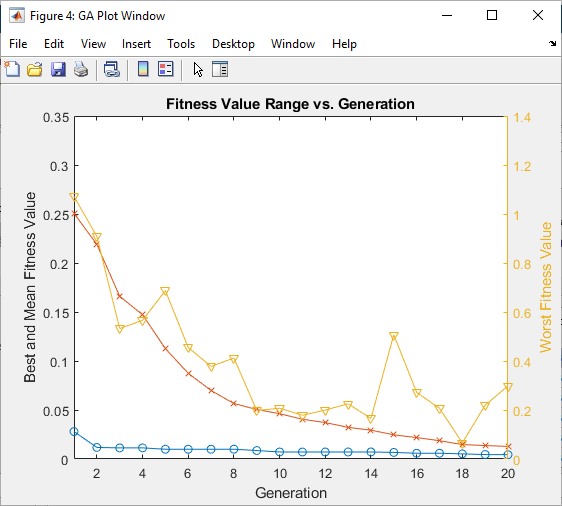
Task: Click the worst fitness triangle marker at generation 5
Action: click(x=165, y=291)
